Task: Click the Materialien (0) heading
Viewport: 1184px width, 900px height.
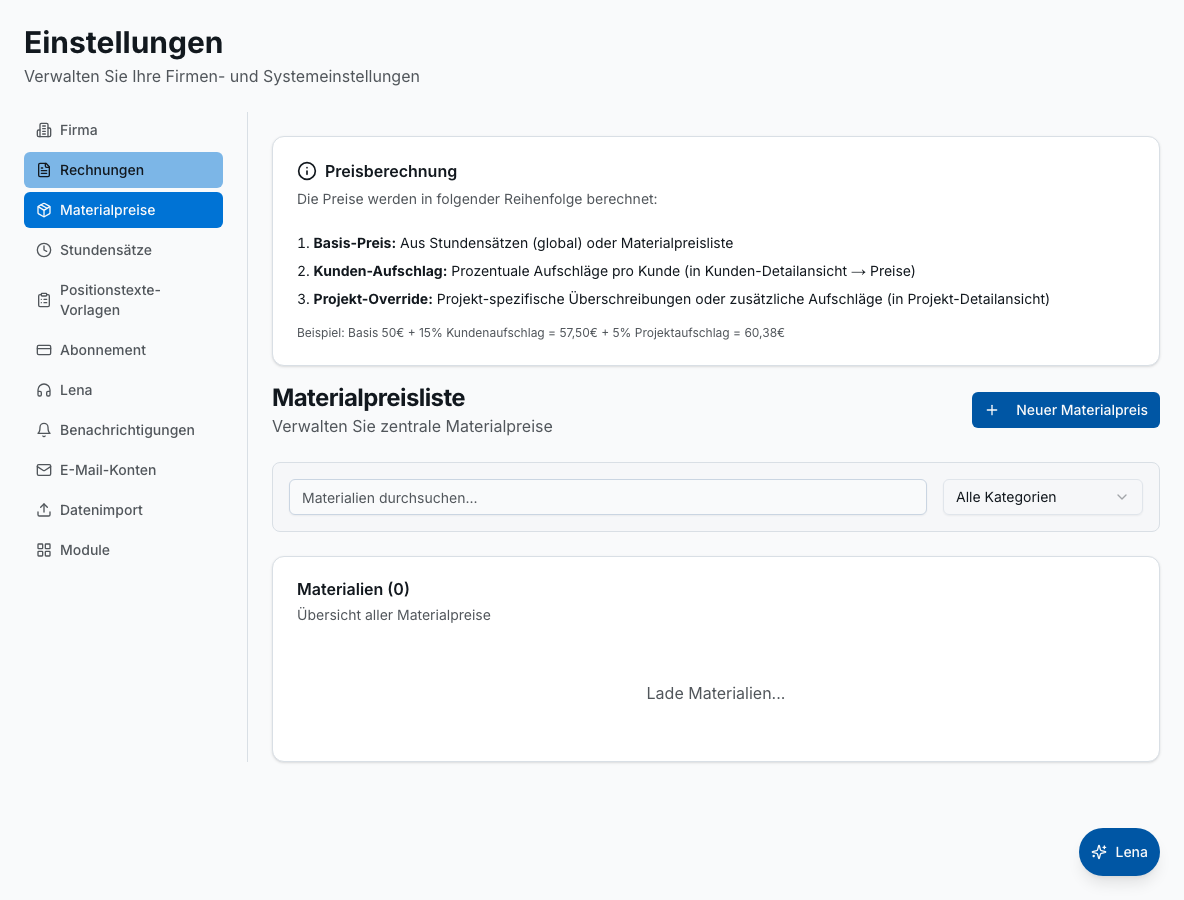Action: [x=353, y=589]
